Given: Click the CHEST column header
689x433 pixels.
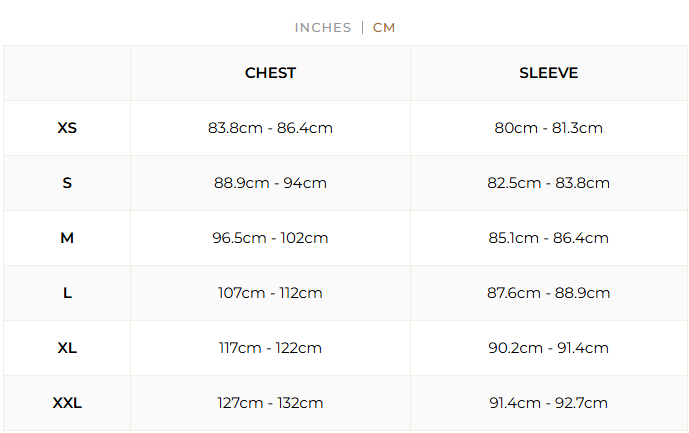Looking at the screenshot, I should tap(270, 73).
